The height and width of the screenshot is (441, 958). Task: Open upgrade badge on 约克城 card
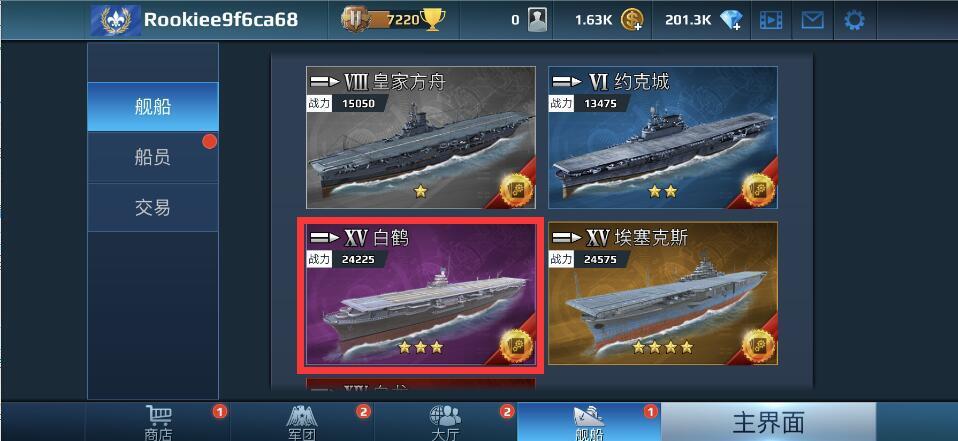click(x=758, y=189)
